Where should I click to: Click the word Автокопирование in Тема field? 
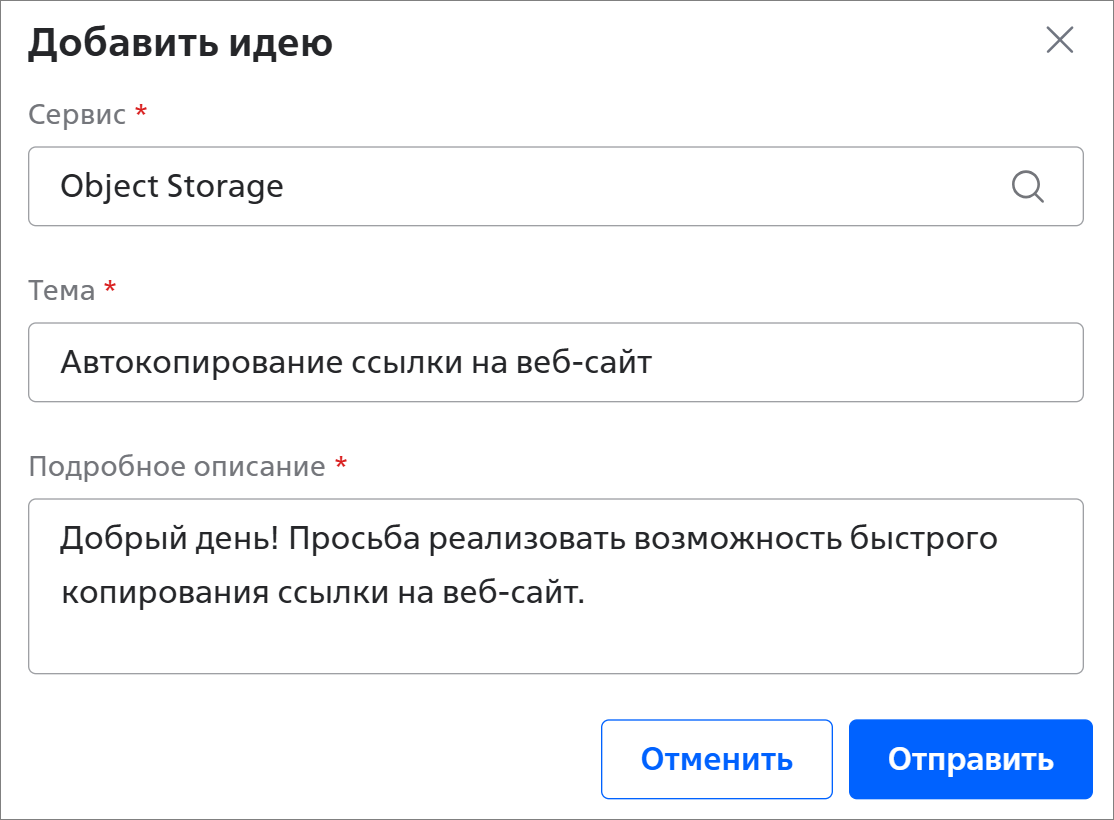click(x=202, y=362)
